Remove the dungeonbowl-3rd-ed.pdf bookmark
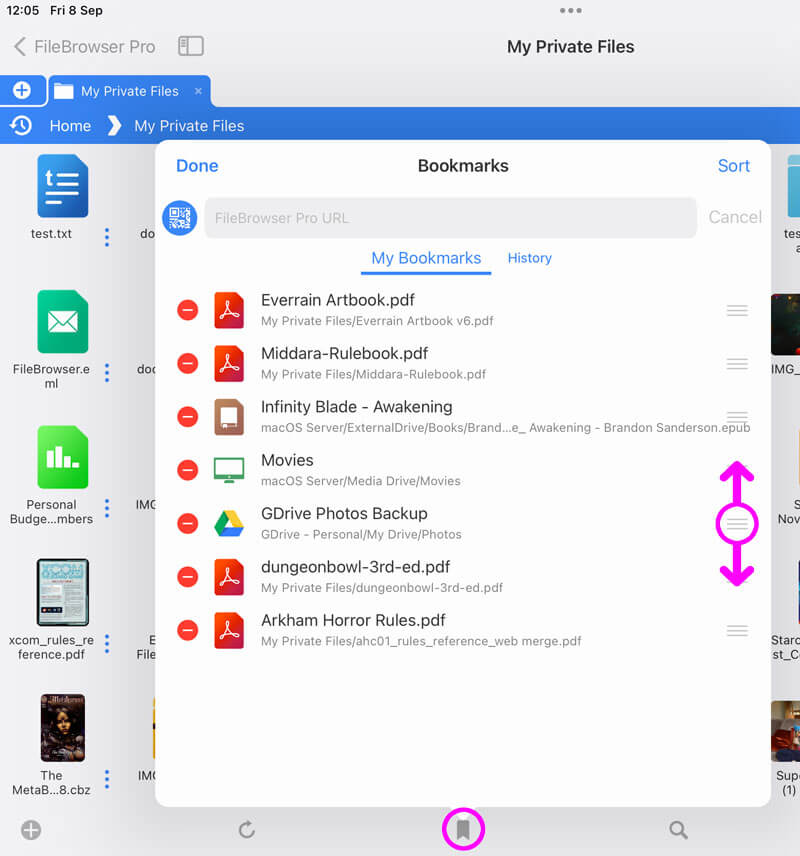Image resolution: width=800 pixels, height=856 pixels. pos(187,577)
